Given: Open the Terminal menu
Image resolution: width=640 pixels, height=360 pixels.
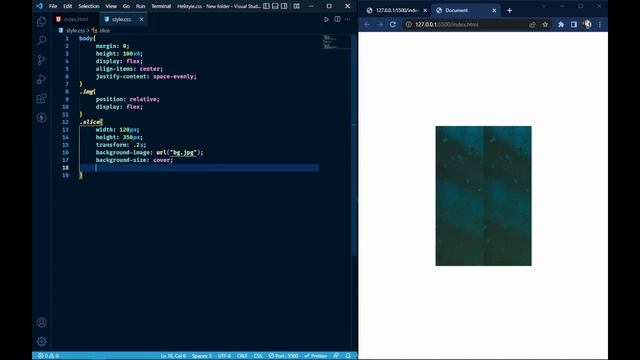Looking at the screenshot, I should 161,6.
